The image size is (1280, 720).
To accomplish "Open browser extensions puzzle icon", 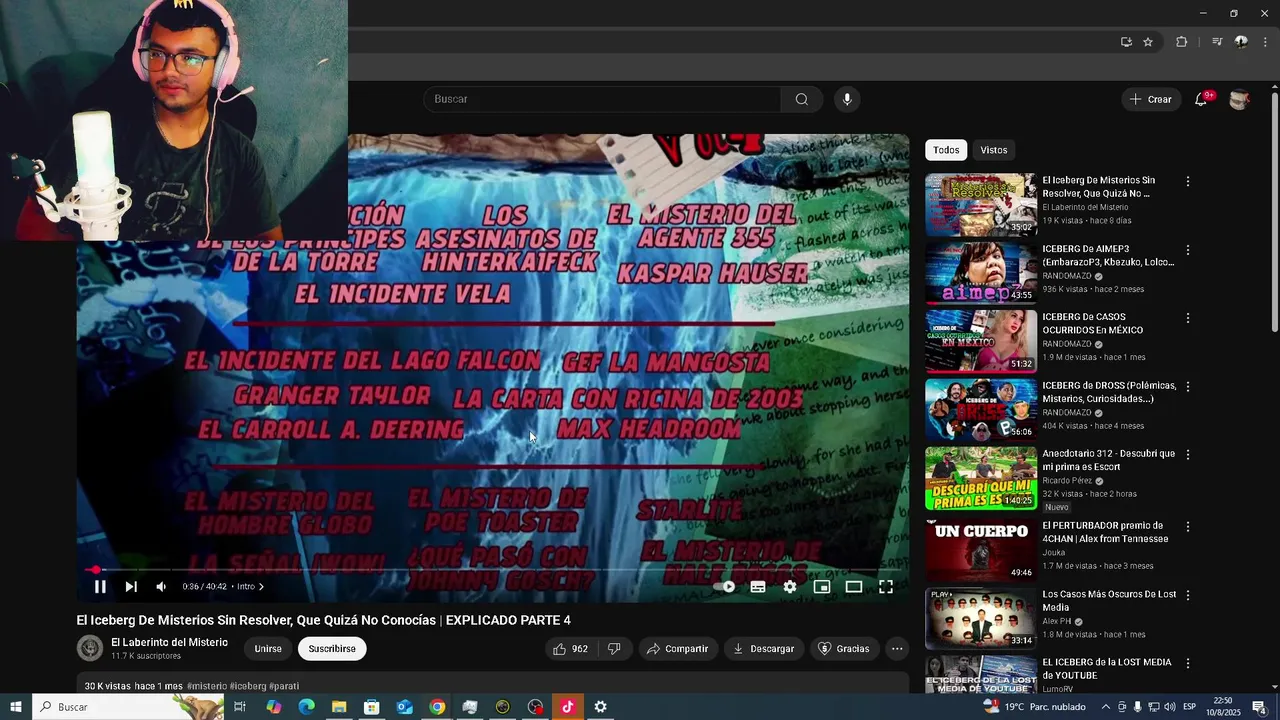I will (1182, 42).
